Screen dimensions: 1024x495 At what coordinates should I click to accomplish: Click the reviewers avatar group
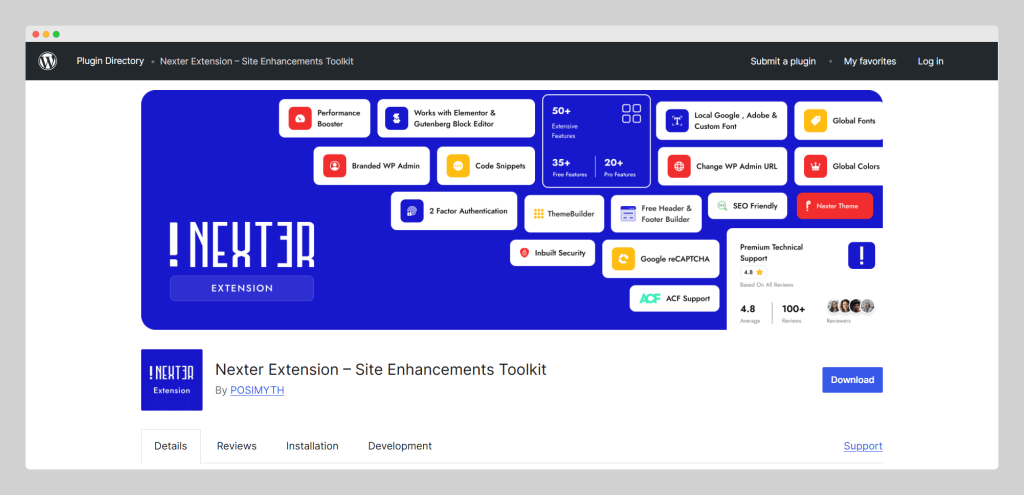click(850, 306)
